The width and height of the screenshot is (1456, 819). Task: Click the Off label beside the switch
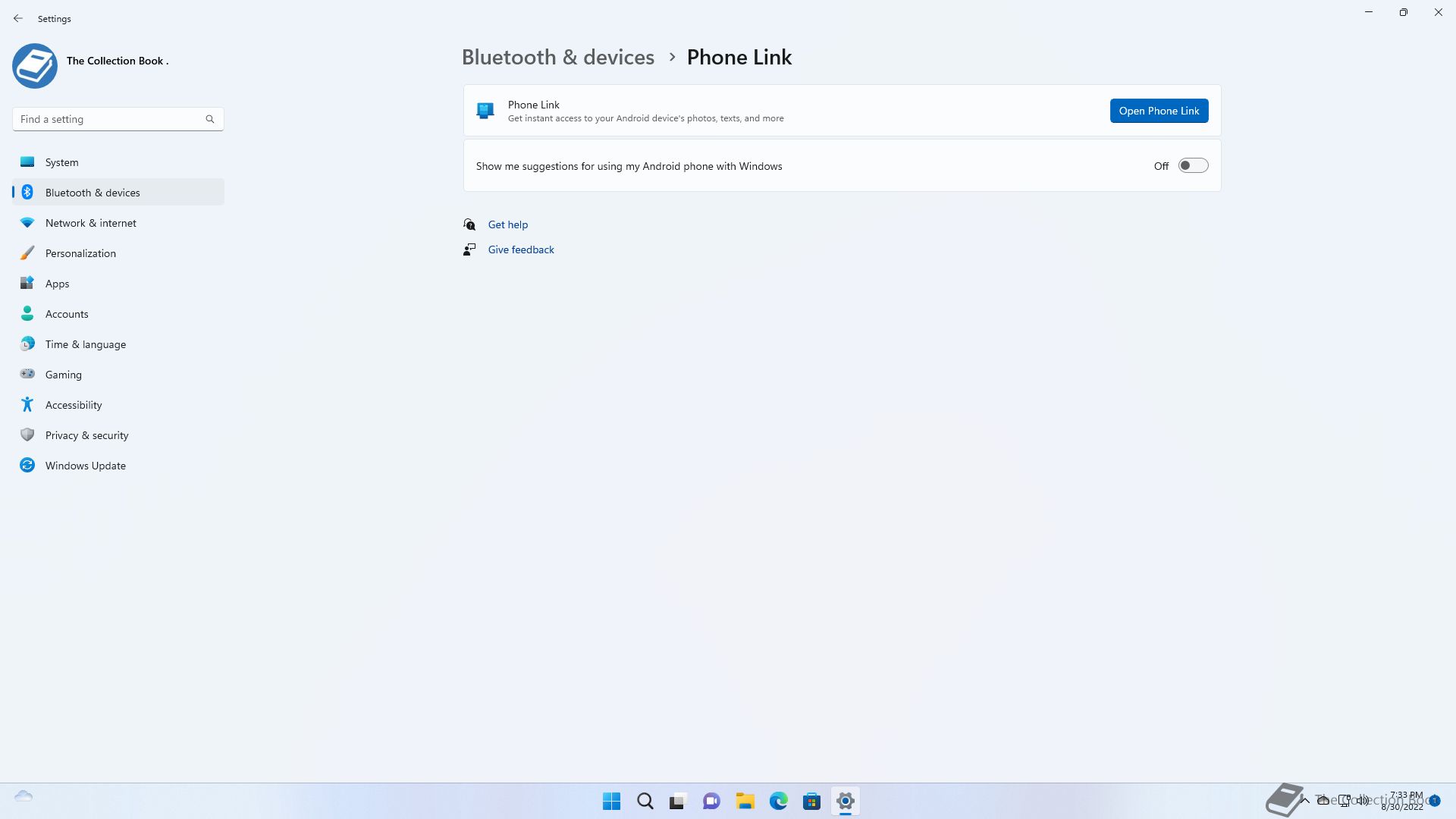point(1161,166)
